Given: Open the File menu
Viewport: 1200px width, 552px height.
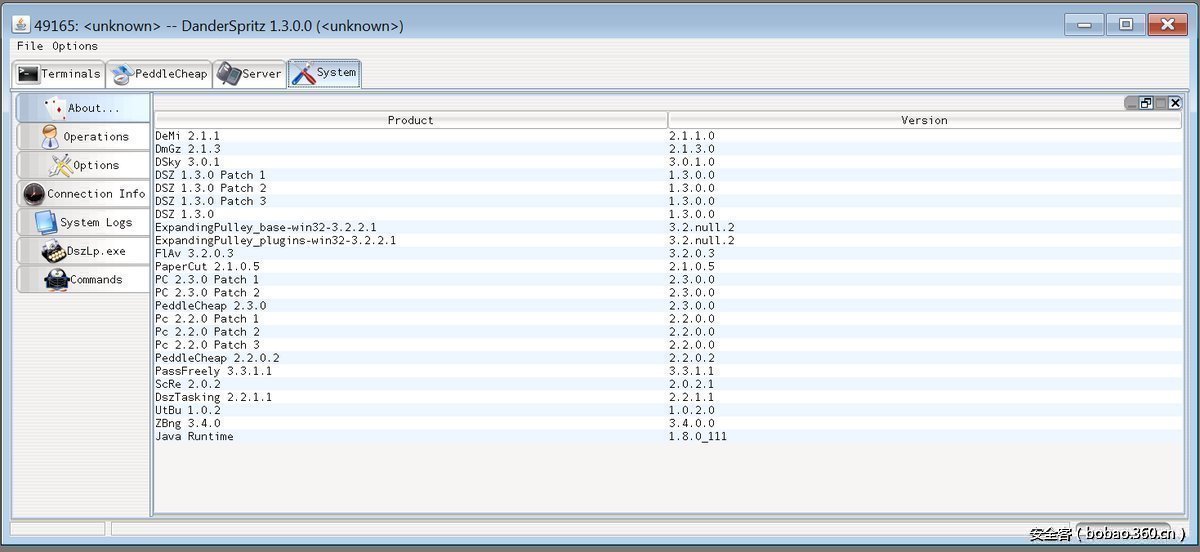Looking at the screenshot, I should [30, 46].
